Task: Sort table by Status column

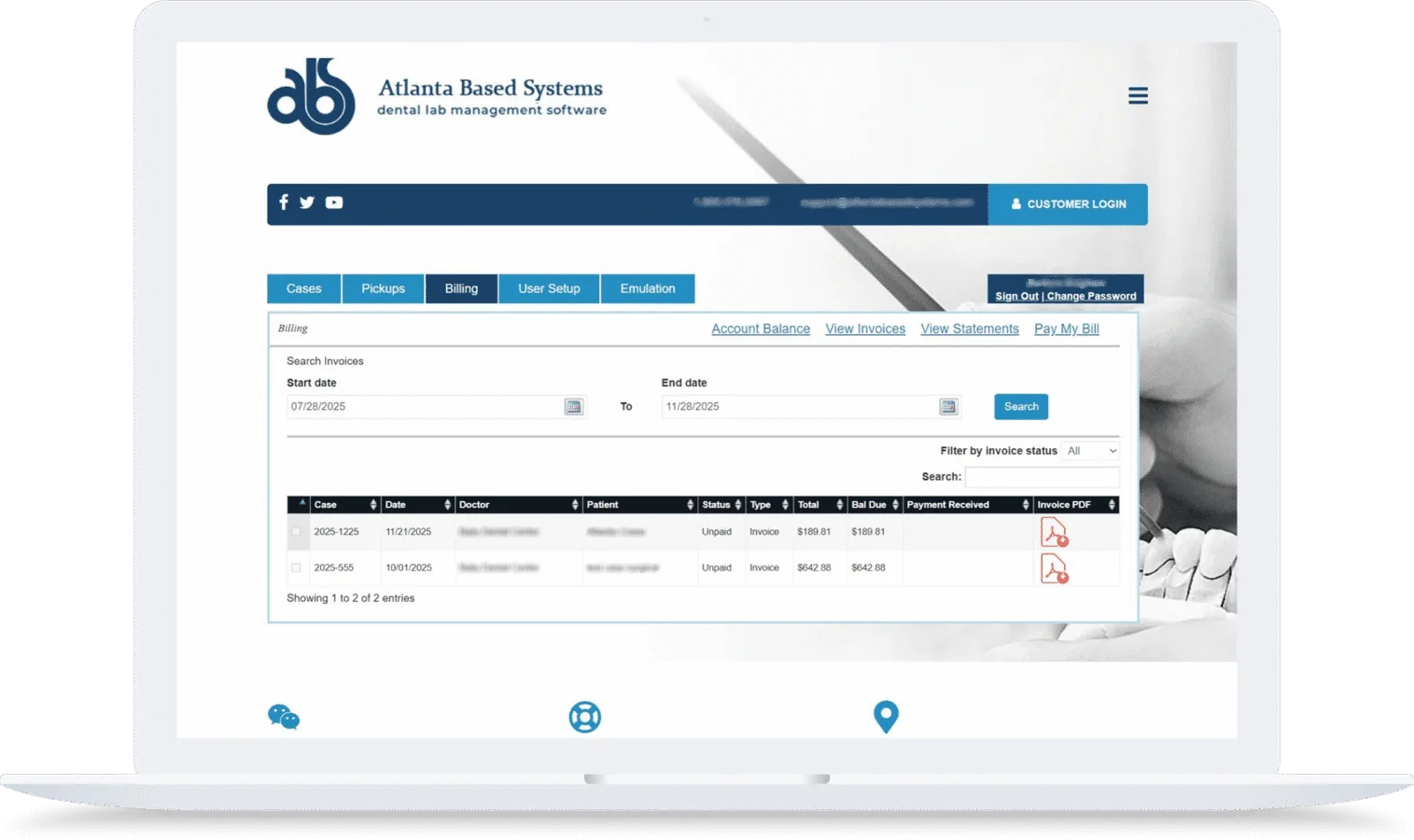Action: point(721,505)
